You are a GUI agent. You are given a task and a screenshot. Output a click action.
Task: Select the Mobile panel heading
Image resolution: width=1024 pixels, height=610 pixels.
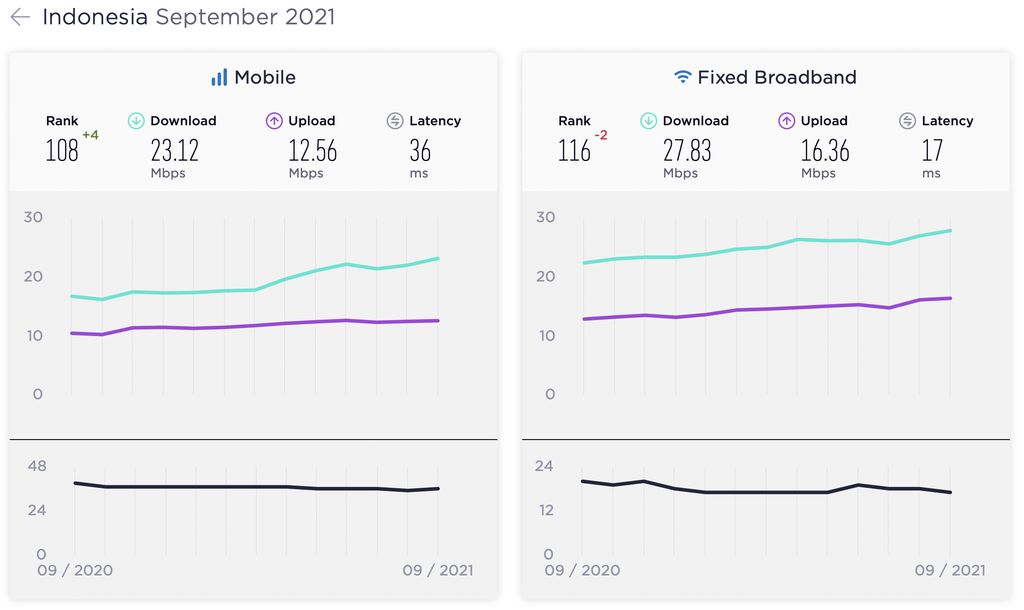(264, 77)
